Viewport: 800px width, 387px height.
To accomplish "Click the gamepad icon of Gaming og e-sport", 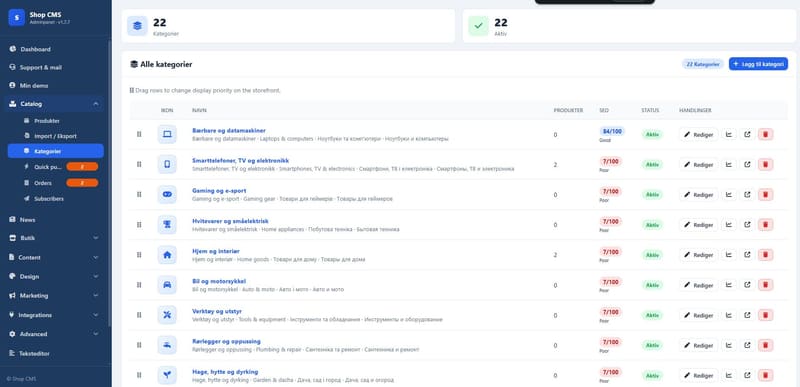I will [167, 194].
